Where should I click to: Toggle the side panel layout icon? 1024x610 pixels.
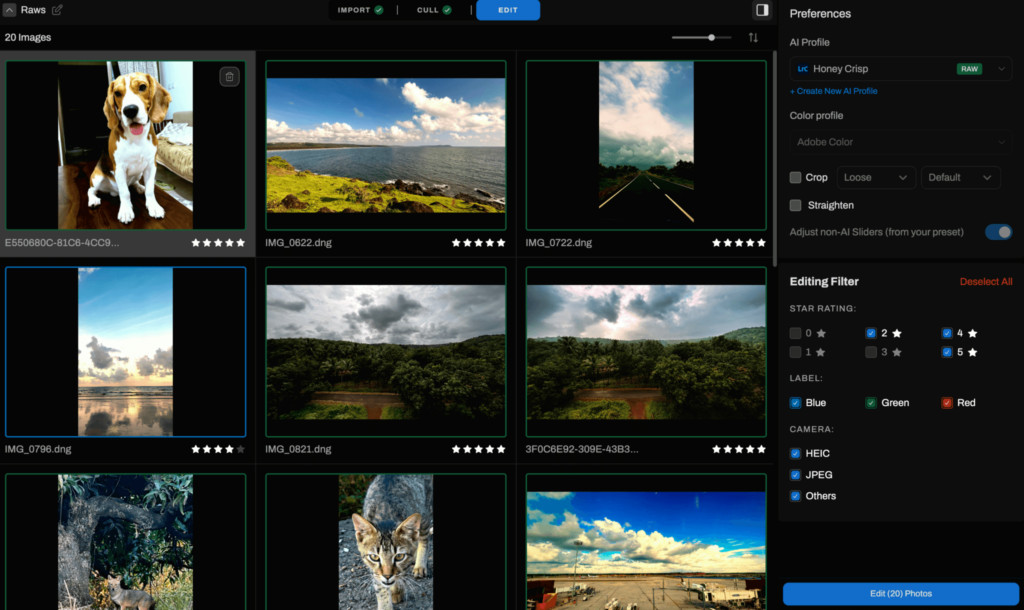click(x=761, y=10)
